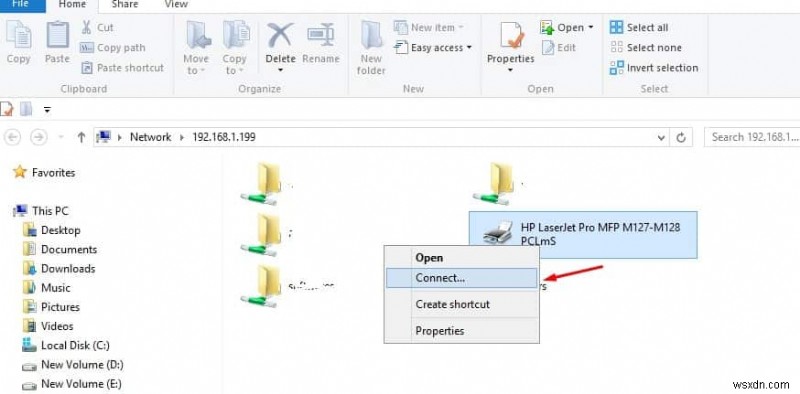Click the Copy icon in Clipboard group
800x394 pixels.
point(18,36)
